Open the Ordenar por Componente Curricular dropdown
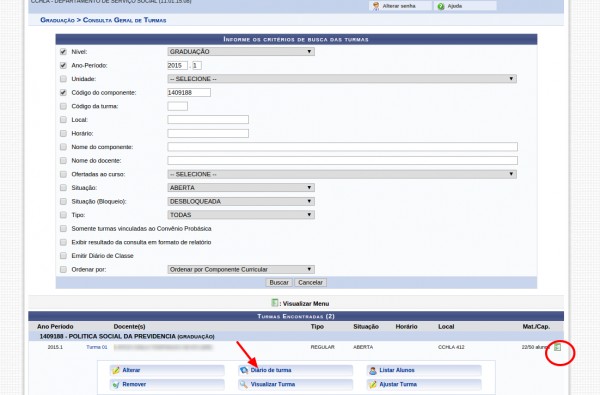The width and height of the screenshot is (600, 395). point(241,269)
